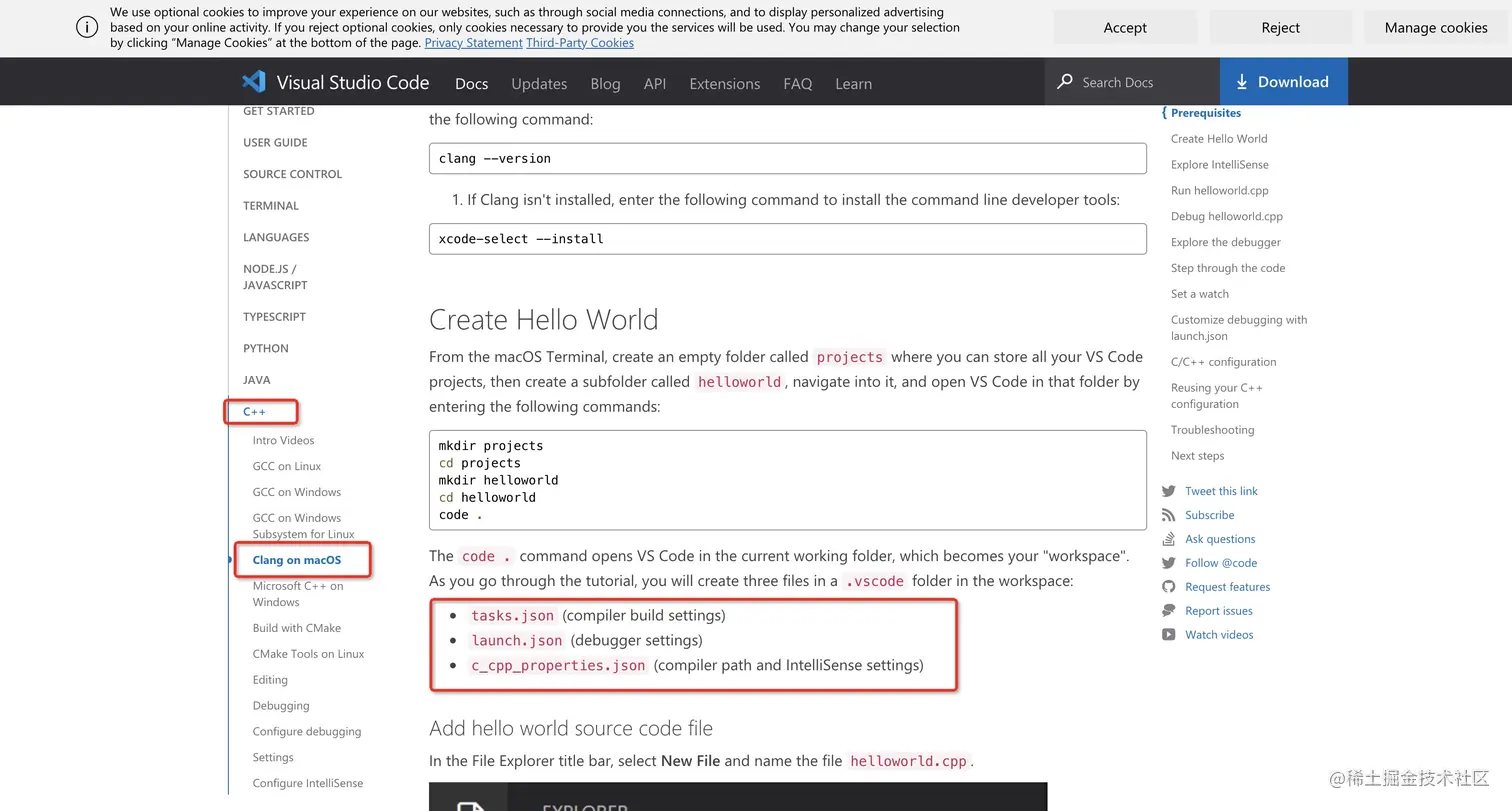Open the Configure debugging page
Viewport: 1512px width, 811px height.
(307, 732)
